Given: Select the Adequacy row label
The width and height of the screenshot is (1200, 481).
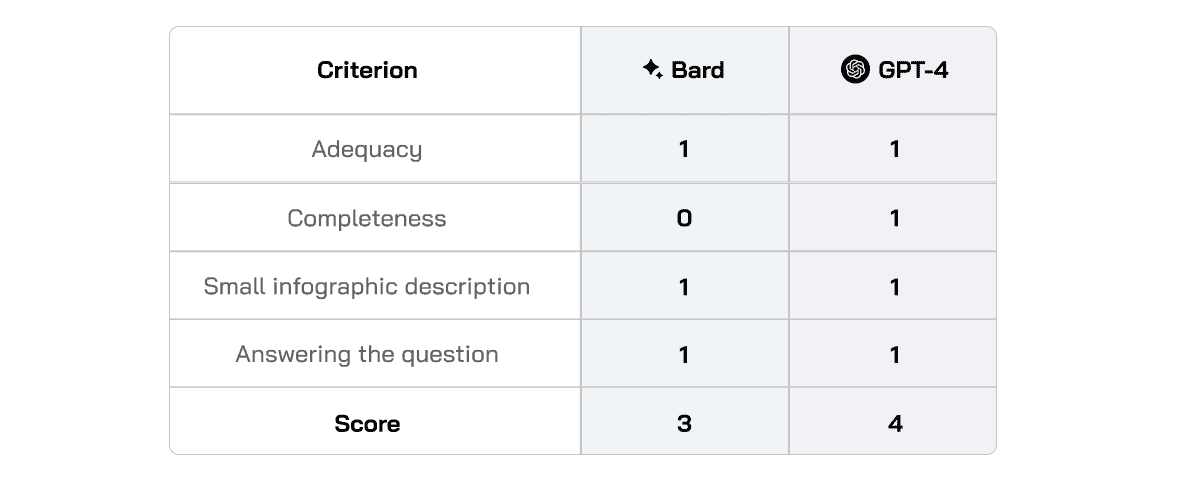Looking at the screenshot, I should point(367,149).
